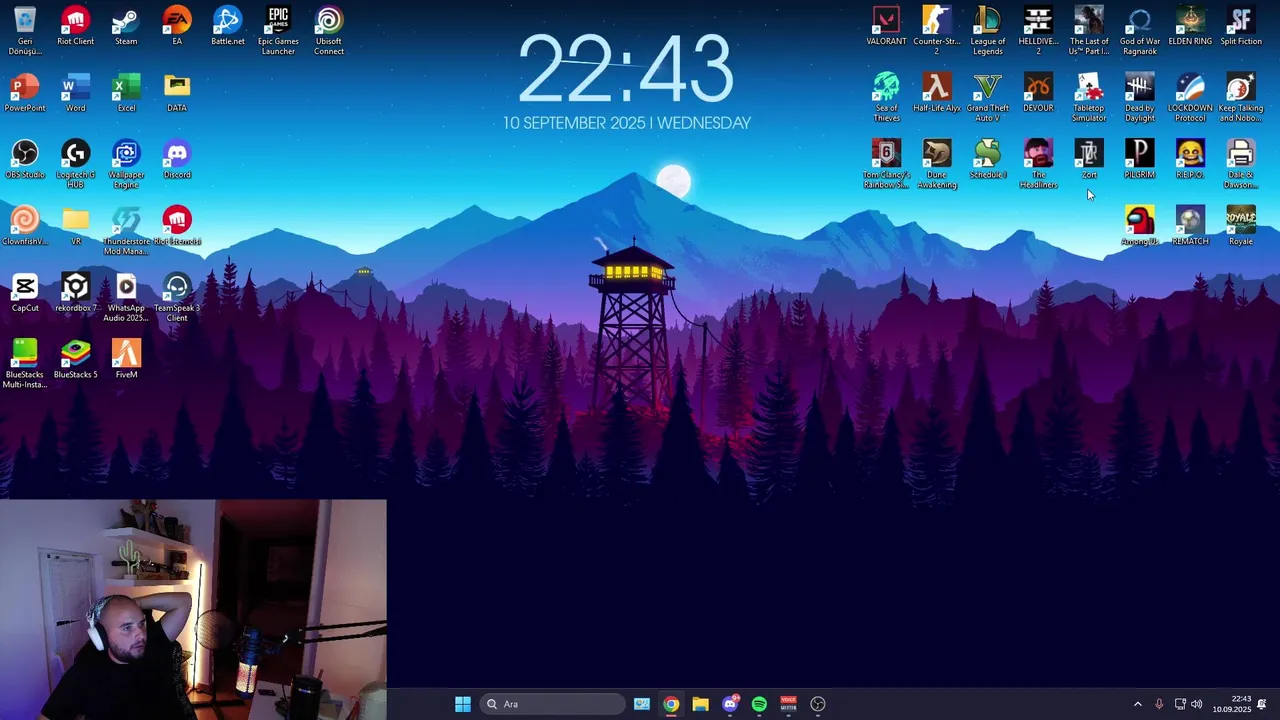The width and height of the screenshot is (1280, 720).
Task: Select the Excel desktop shortcut
Action: click(x=126, y=93)
